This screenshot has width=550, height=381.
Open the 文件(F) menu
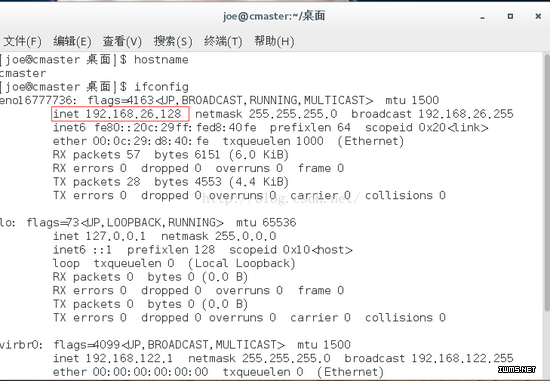22,41
